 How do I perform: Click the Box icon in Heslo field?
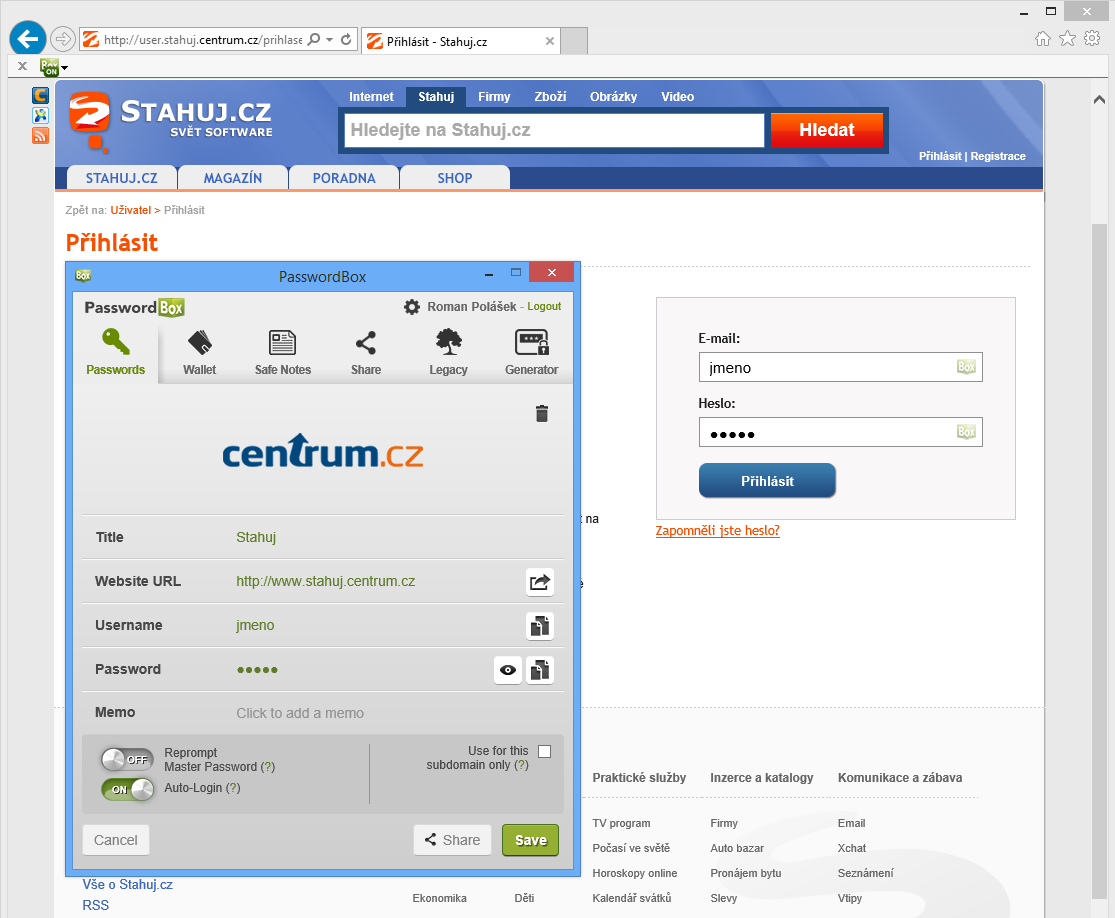966,432
